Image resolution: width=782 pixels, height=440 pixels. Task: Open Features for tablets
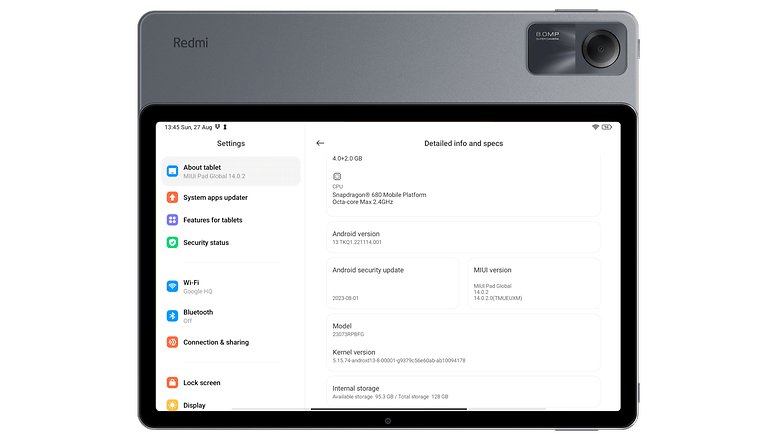point(231,220)
